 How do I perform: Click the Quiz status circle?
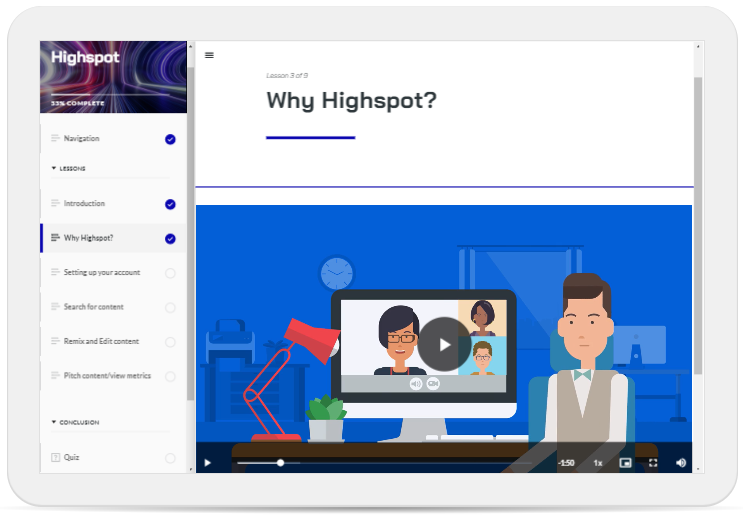click(x=170, y=458)
